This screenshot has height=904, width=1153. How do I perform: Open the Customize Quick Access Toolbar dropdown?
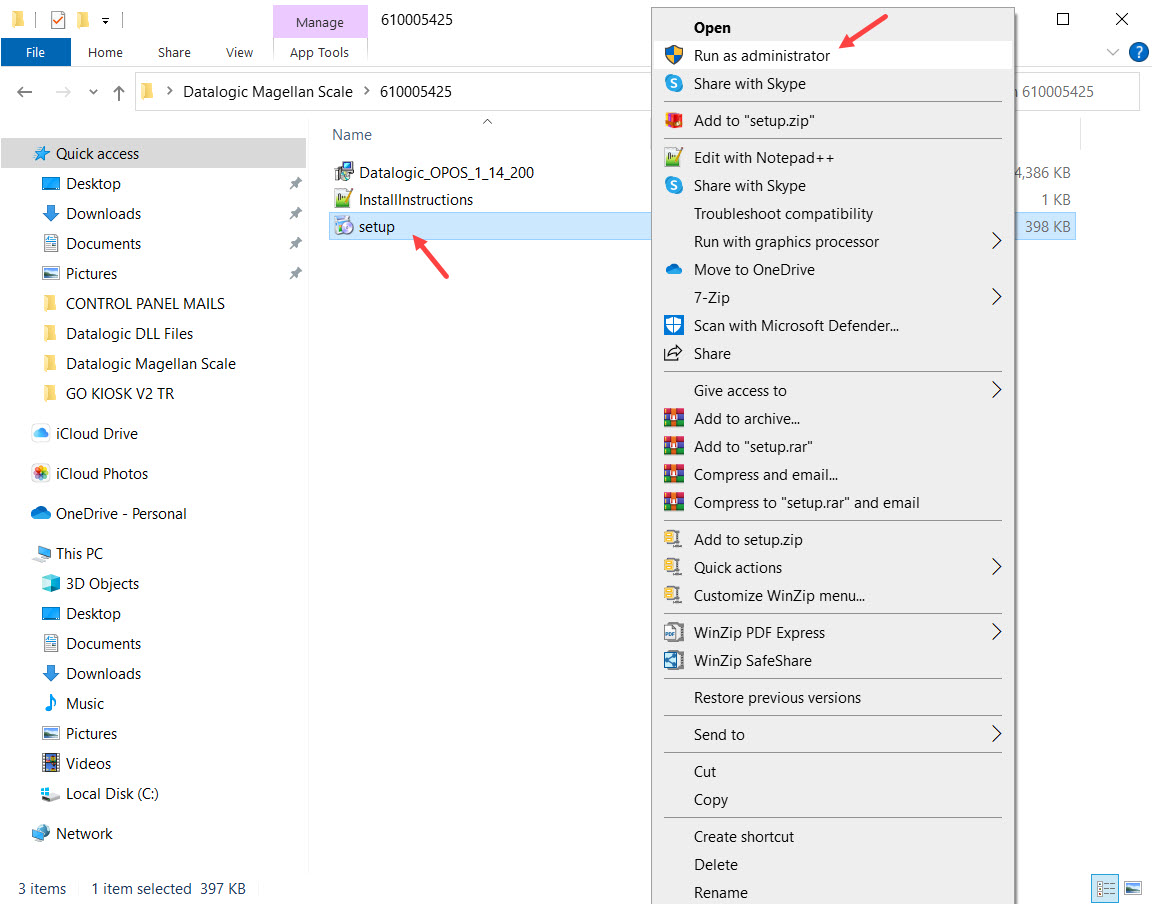pyautogui.click(x=106, y=21)
